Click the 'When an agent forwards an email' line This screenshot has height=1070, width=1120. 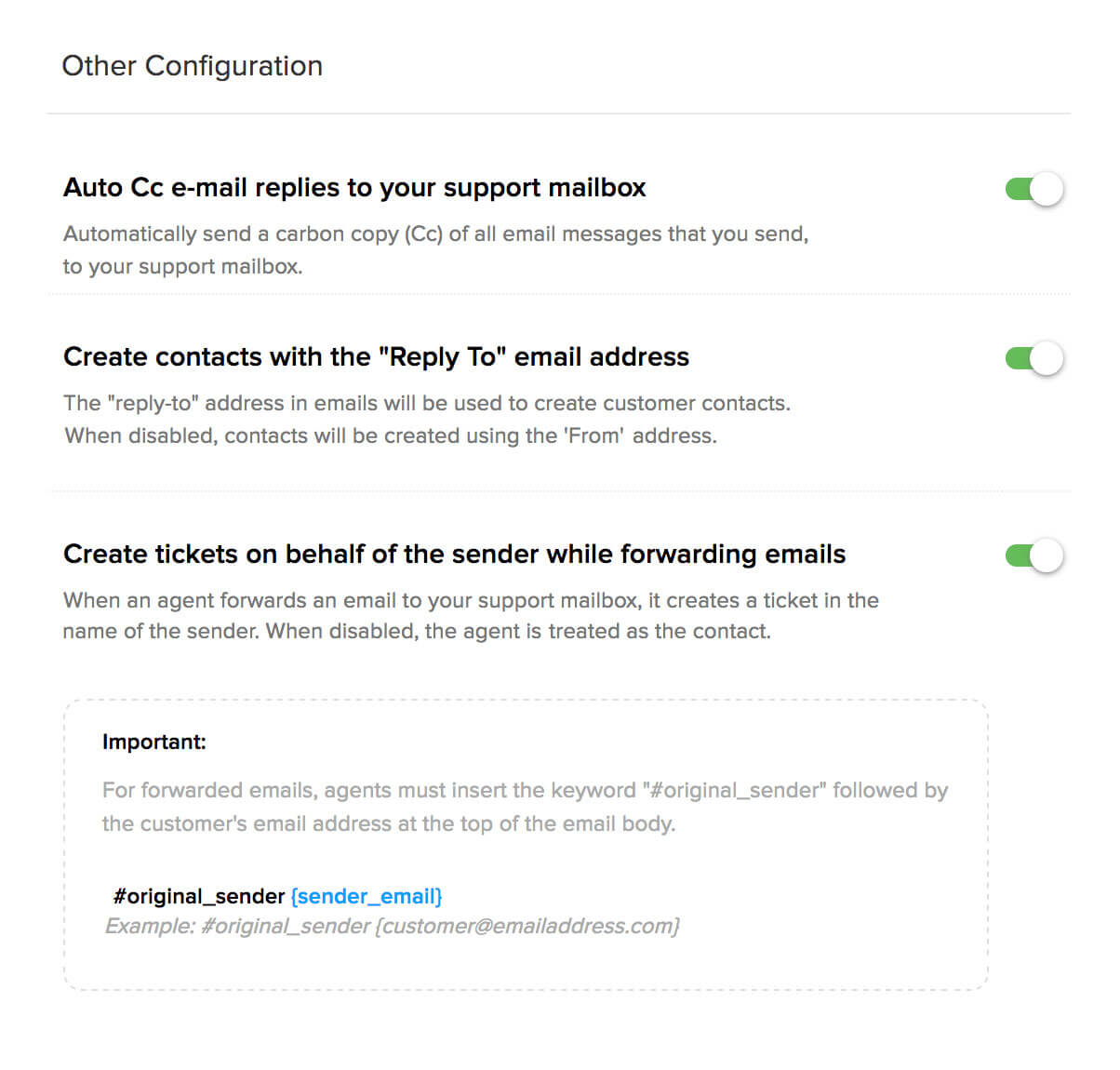click(471, 600)
